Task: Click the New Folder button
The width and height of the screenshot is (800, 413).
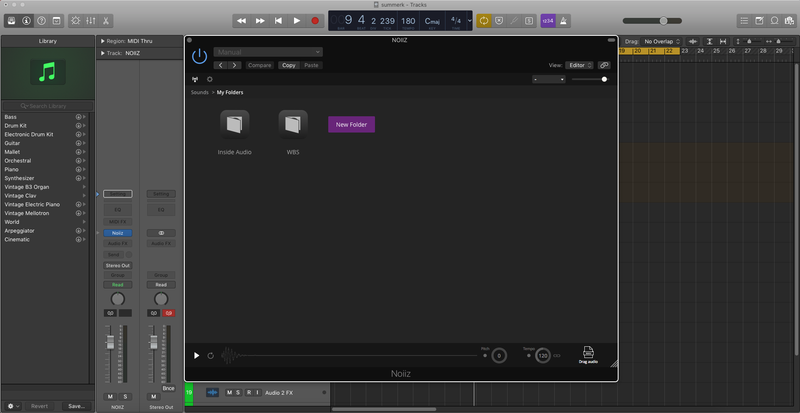Action: pyautogui.click(x=351, y=124)
